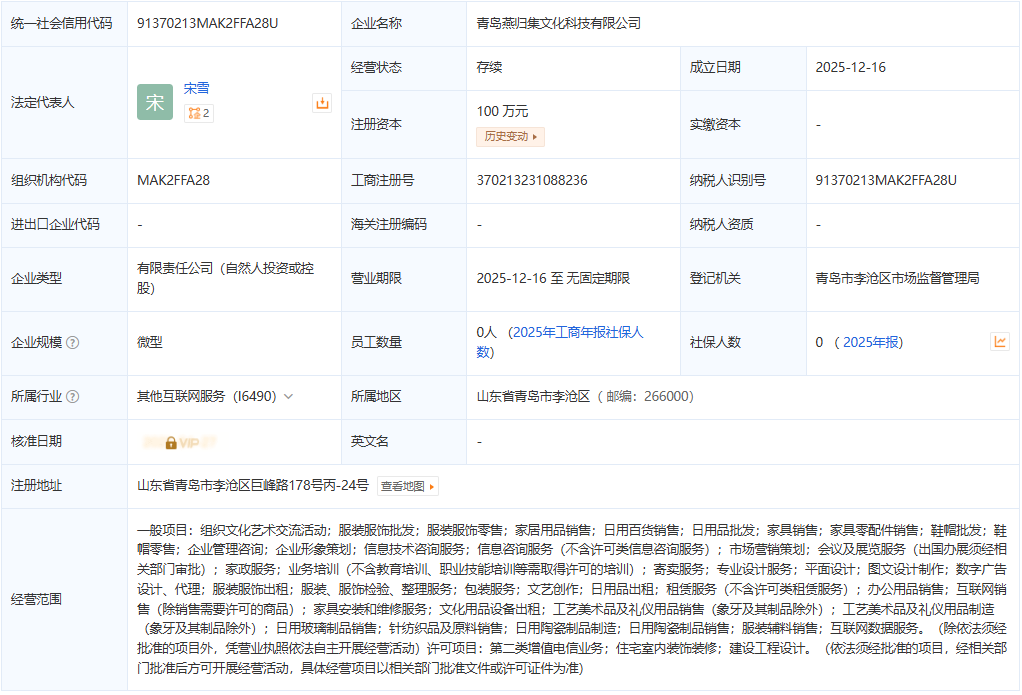1022x695 pixels.
Task: Click the green 宋 avatar icon
Action: (x=154, y=102)
